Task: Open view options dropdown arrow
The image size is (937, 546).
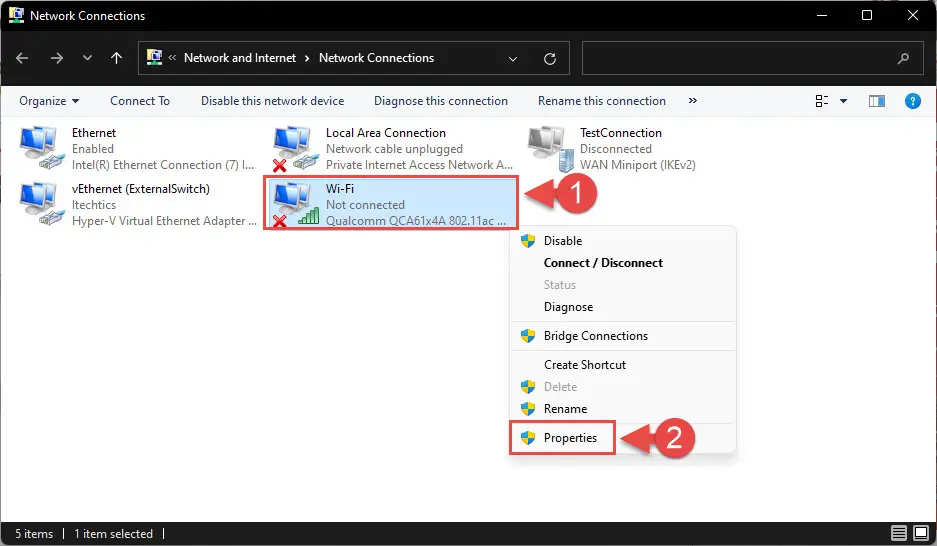Action: coord(843,101)
